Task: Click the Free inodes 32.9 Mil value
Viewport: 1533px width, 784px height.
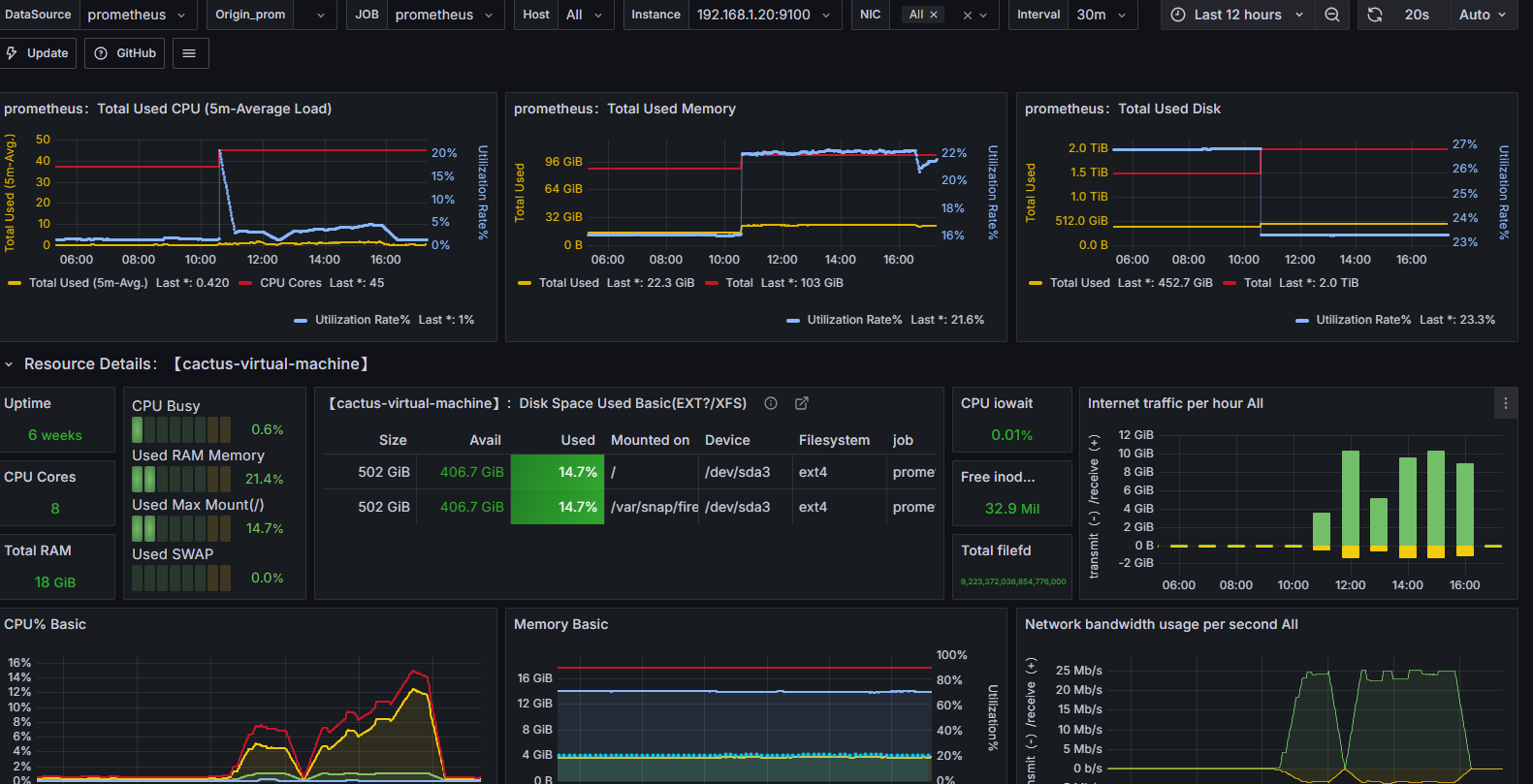Action: click(1011, 509)
